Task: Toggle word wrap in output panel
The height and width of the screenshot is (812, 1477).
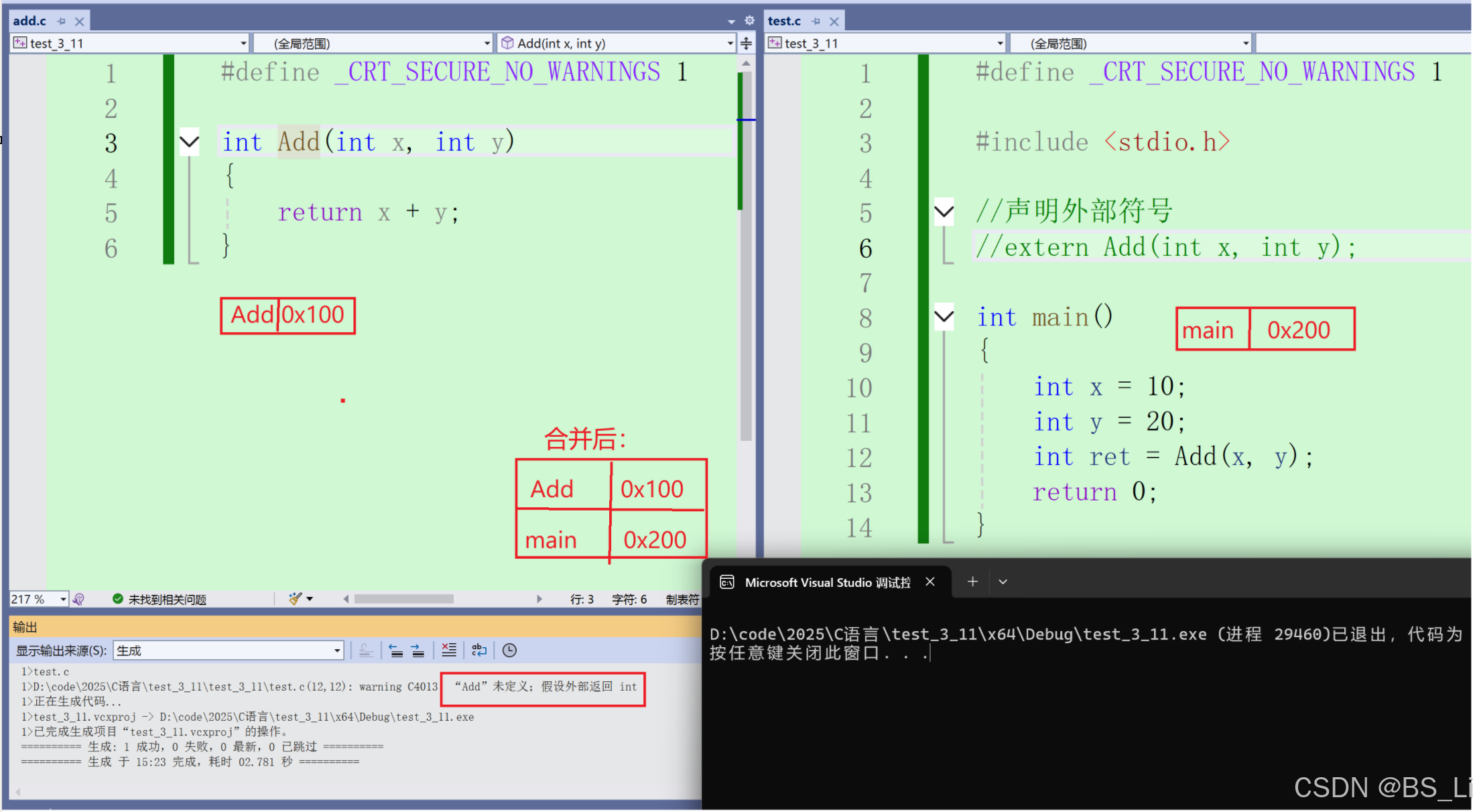Action: [x=479, y=650]
